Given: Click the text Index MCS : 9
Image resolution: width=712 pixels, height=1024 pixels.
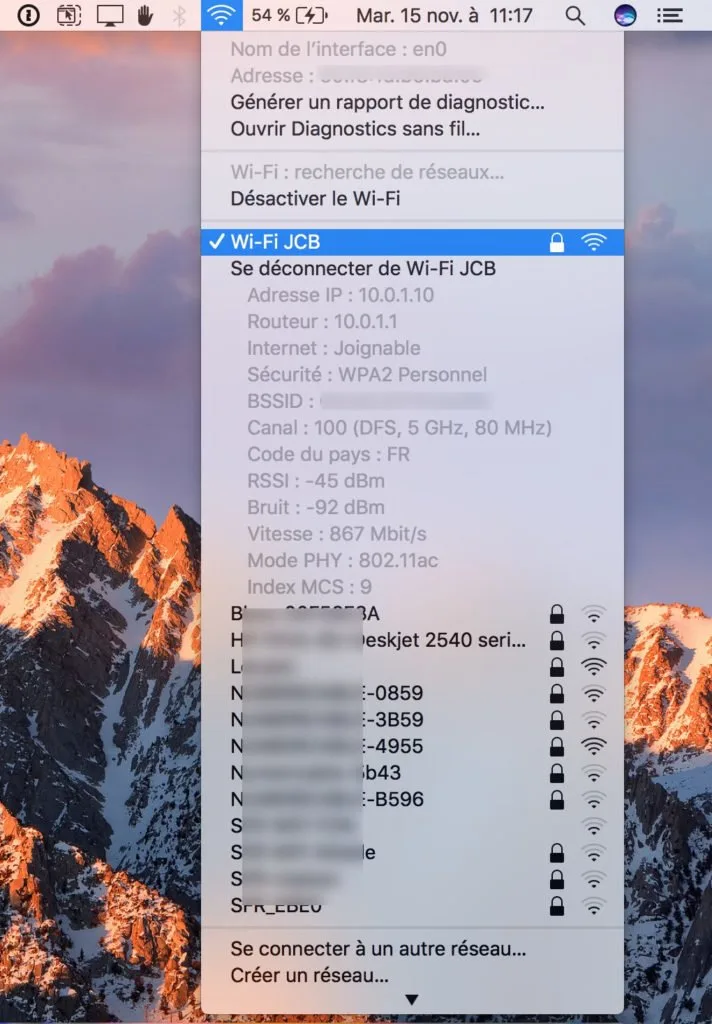Looking at the screenshot, I should tap(310, 587).
